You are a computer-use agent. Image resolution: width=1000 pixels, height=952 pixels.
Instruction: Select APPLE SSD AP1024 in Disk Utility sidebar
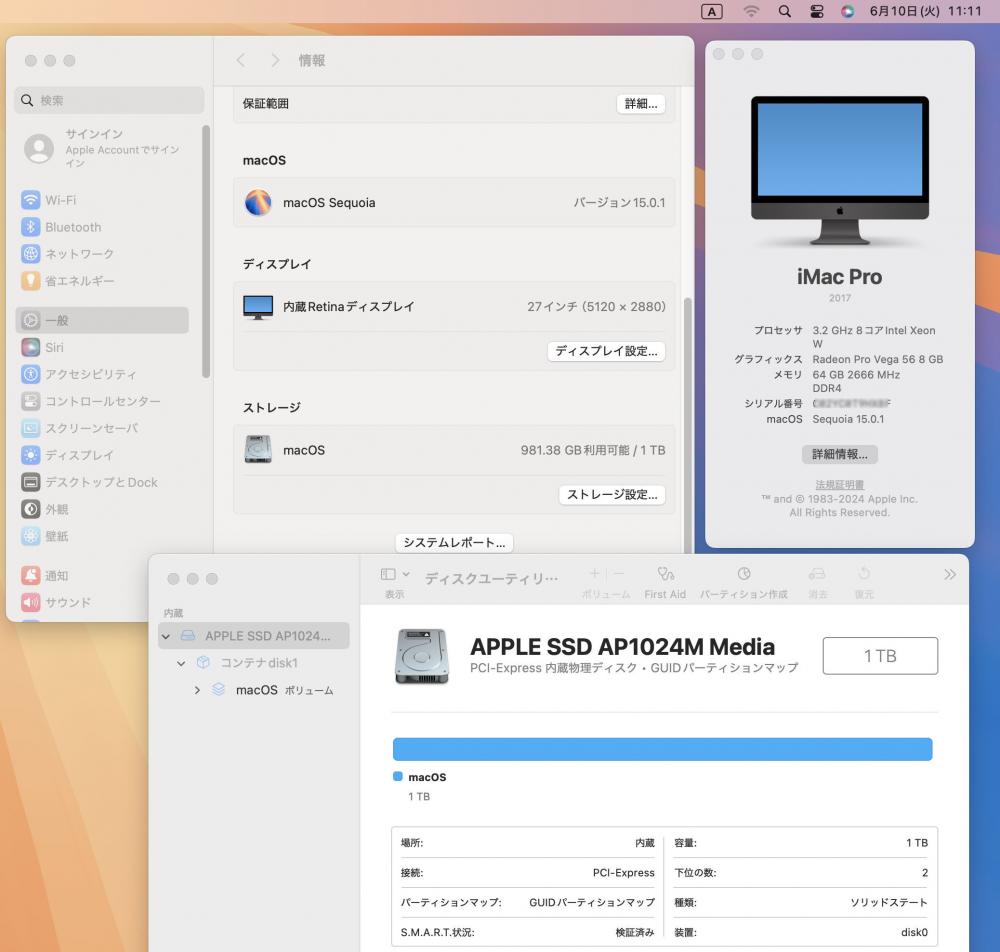(254, 636)
